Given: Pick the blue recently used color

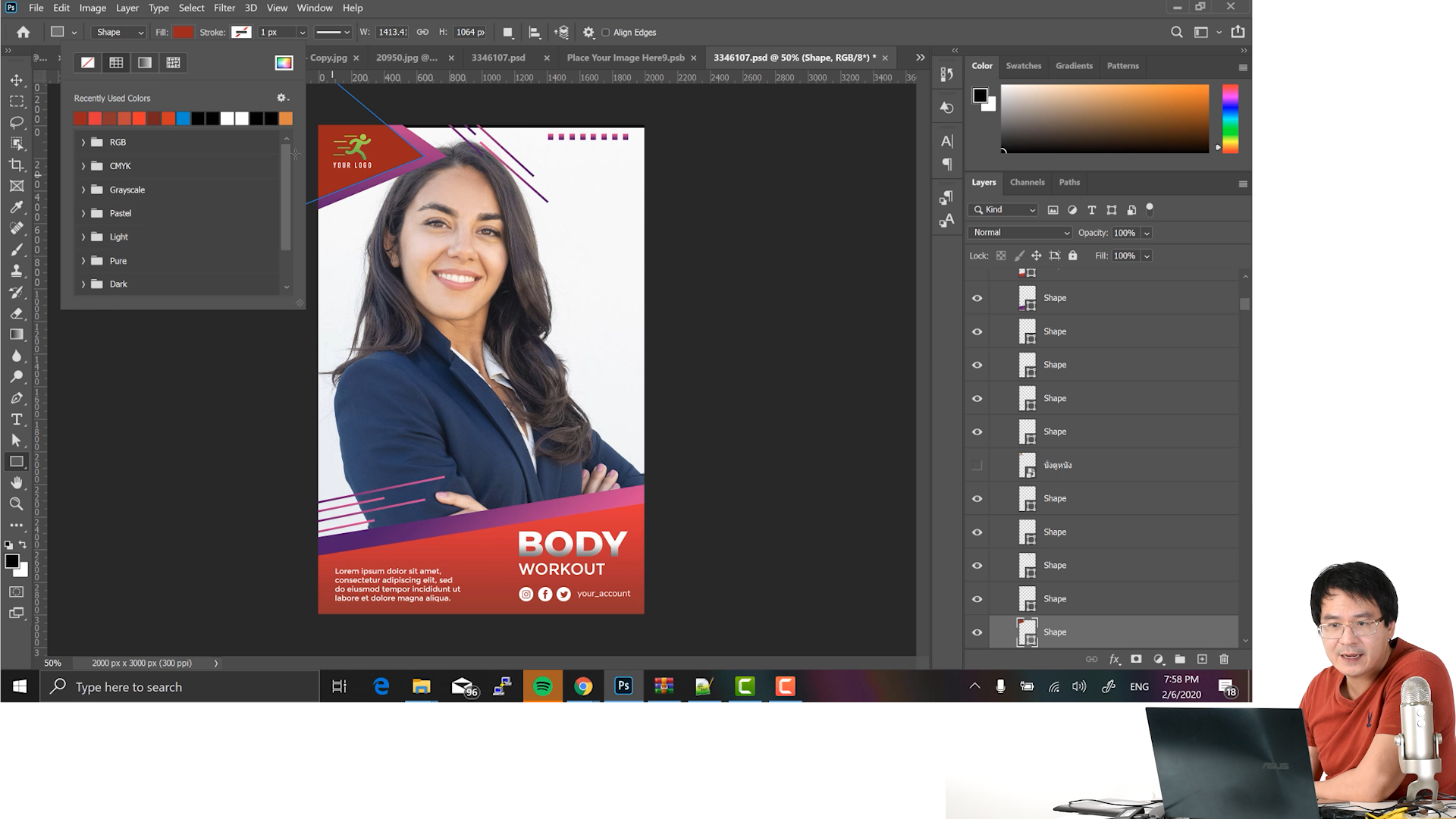Looking at the screenshot, I should pos(183,118).
